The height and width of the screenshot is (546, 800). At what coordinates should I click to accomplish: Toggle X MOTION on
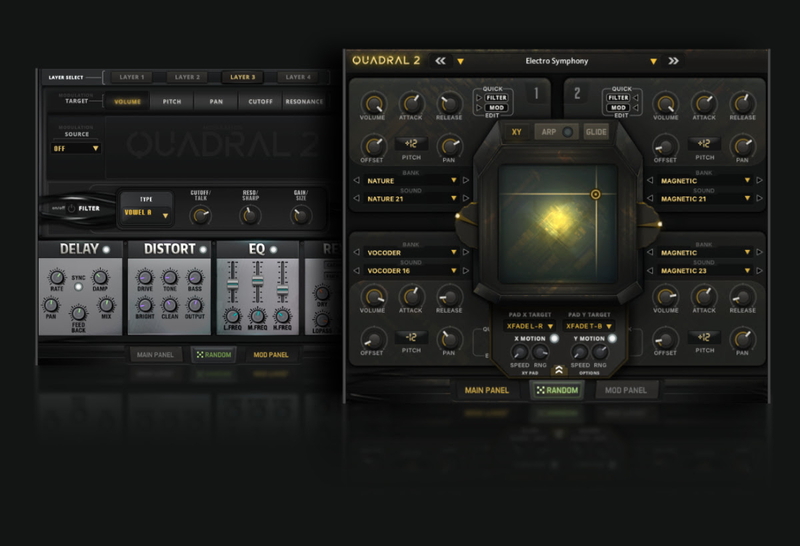pos(554,338)
